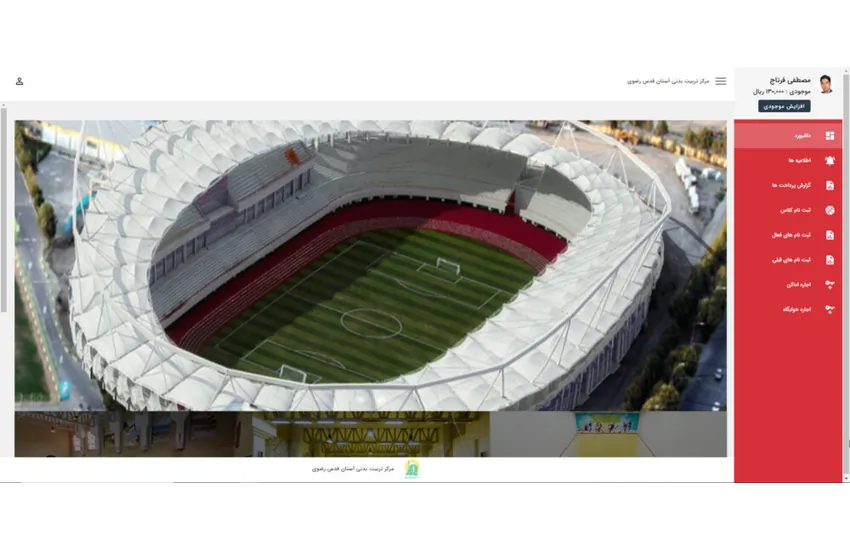Toggle the hamburger menu in the header
The width and height of the screenshot is (850, 550).
(x=720, y=81)
